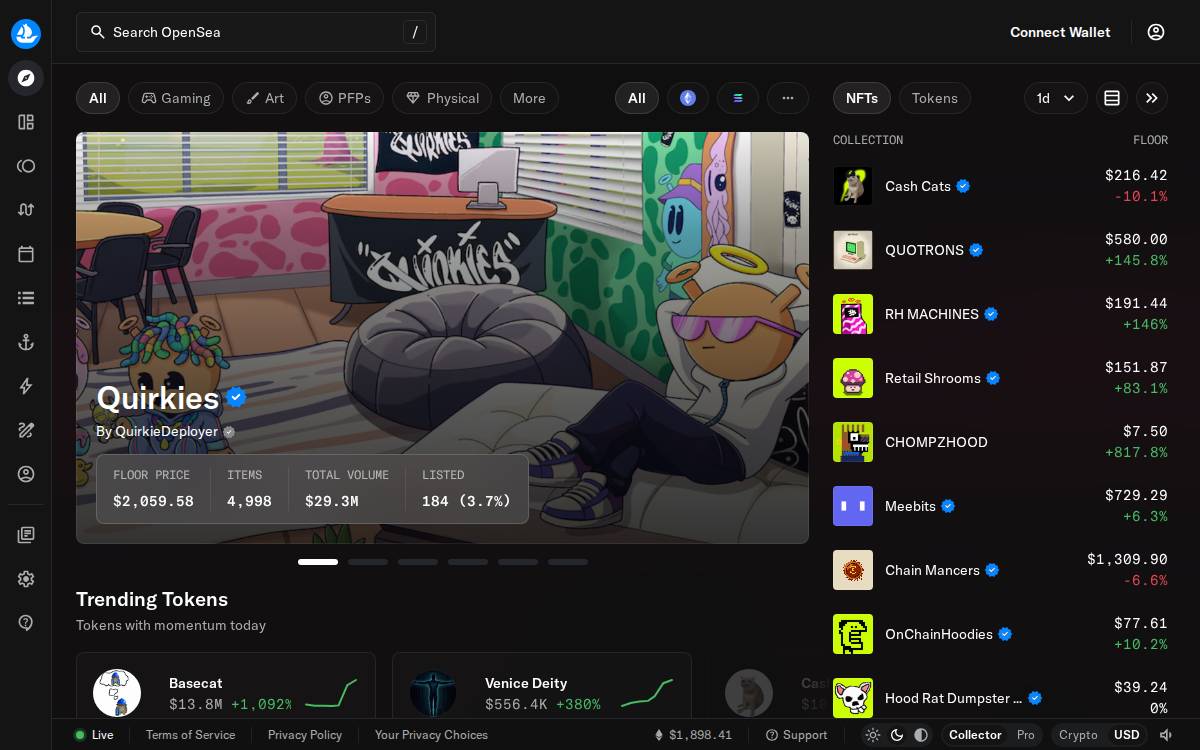
Task: Click the Cash Cats verified badge
Action: click(963, 186)
